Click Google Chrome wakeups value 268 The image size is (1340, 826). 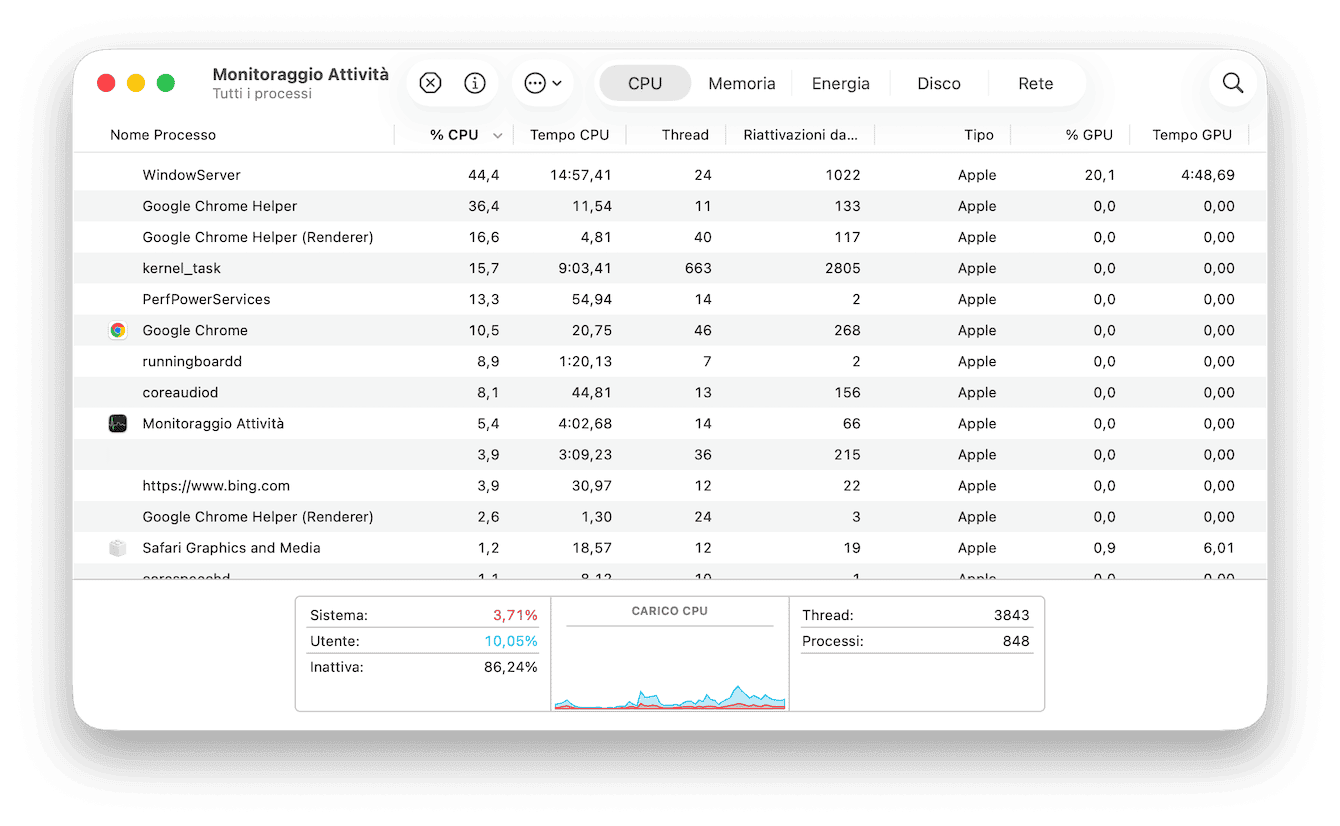(847, 330)
